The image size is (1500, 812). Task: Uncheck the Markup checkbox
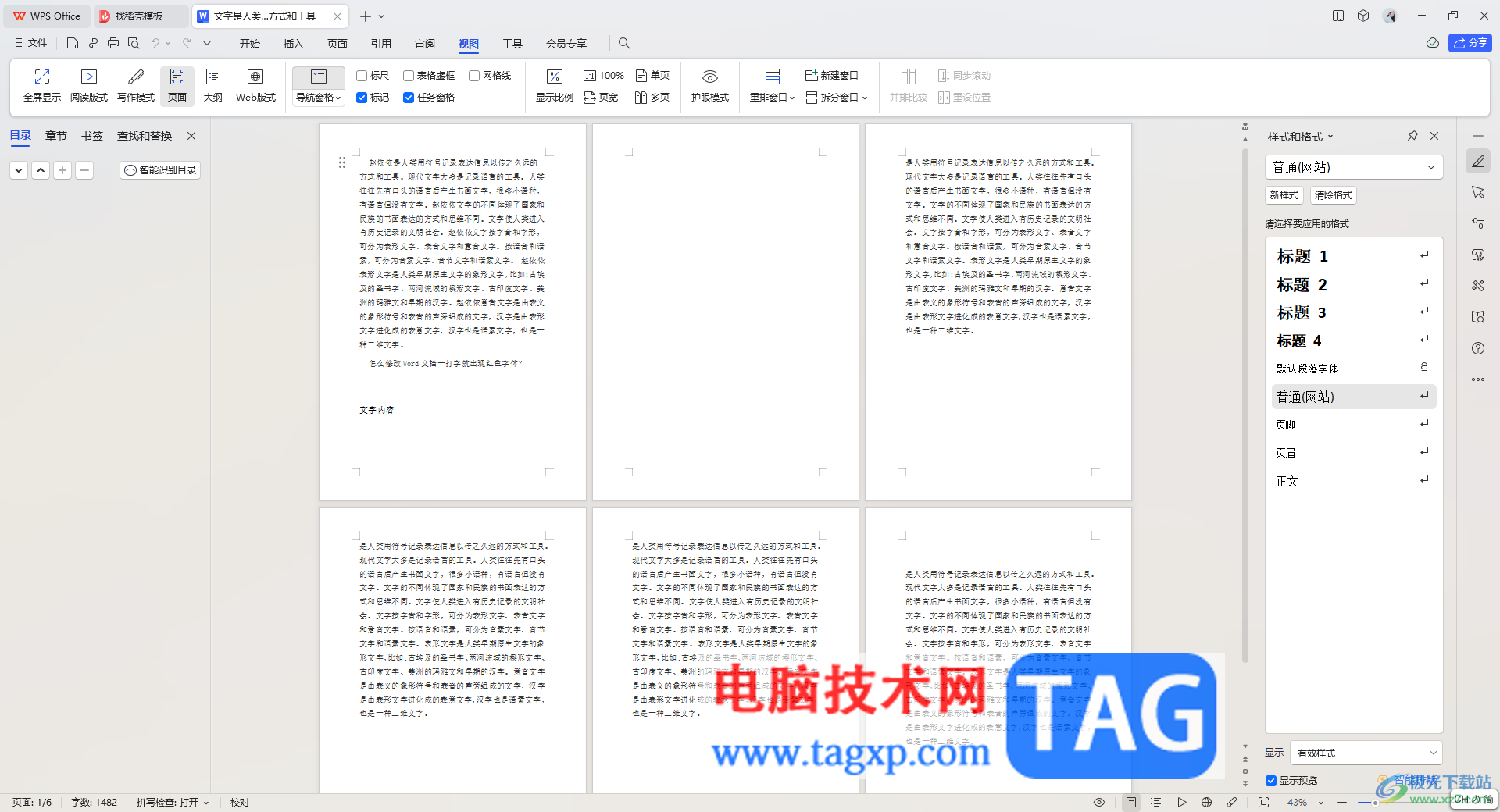click(362, 98)
